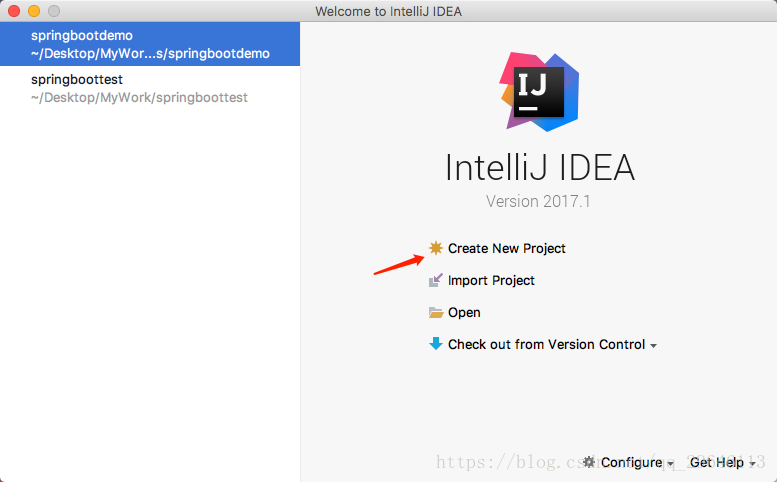Image resolution: width=777 pixels, height=482 pixels.
Task: Open the Get Help menu
Action: pyautogui.click(x=717, y=462)
